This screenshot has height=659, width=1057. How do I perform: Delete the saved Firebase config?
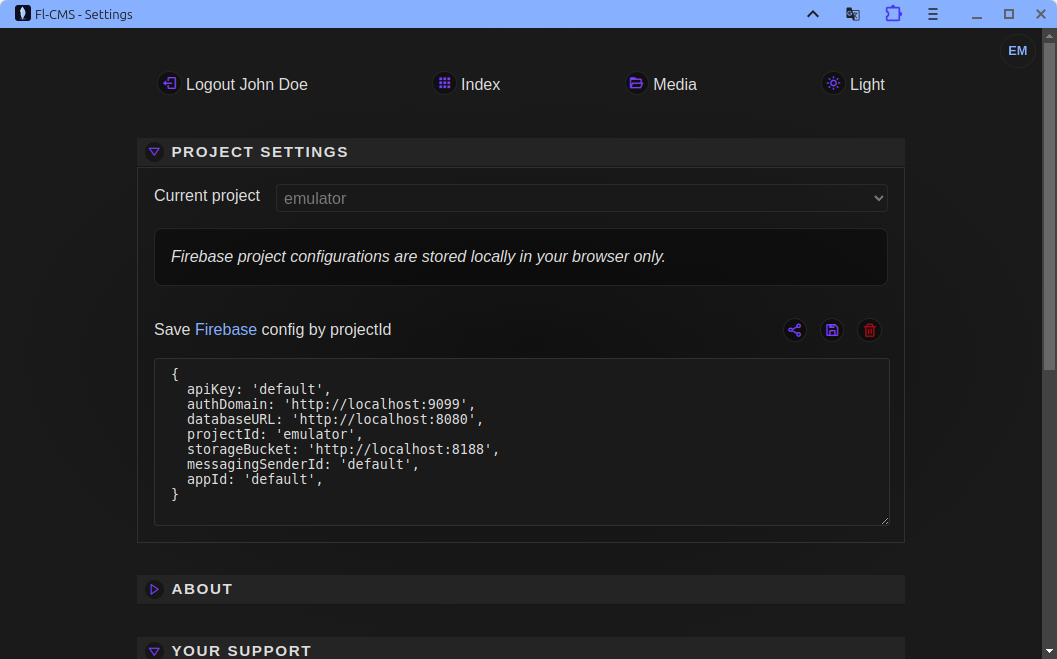pyautogui.click(x=869, y=330)
